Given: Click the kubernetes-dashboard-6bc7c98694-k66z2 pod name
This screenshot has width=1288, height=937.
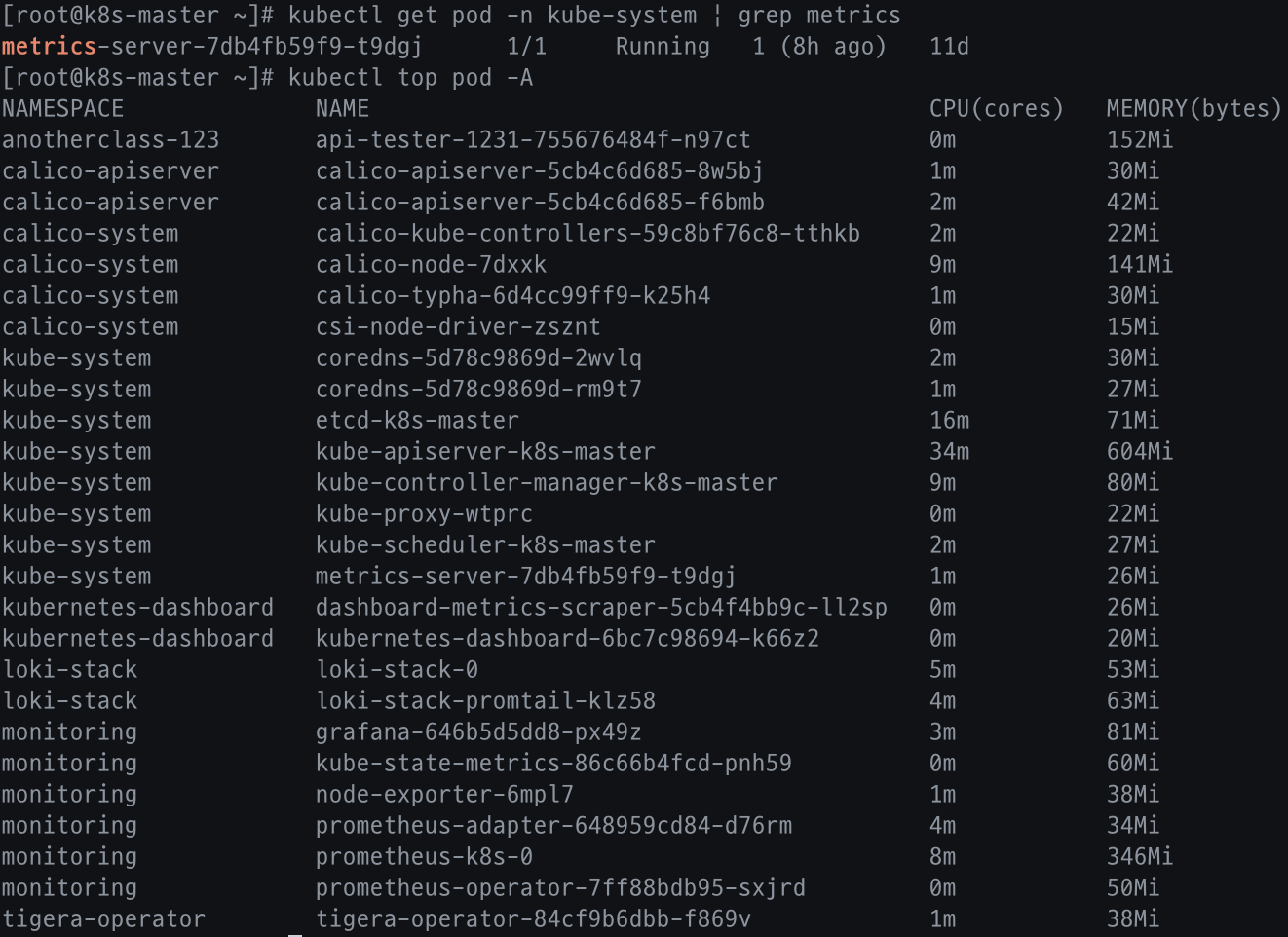Looking at the screenshot, I should point(567,638).
